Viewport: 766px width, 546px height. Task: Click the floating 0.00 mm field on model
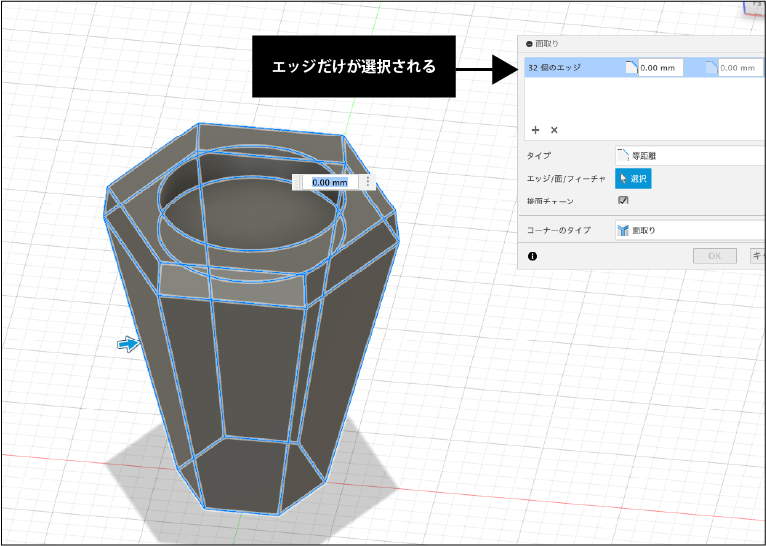tap(330, 182)
